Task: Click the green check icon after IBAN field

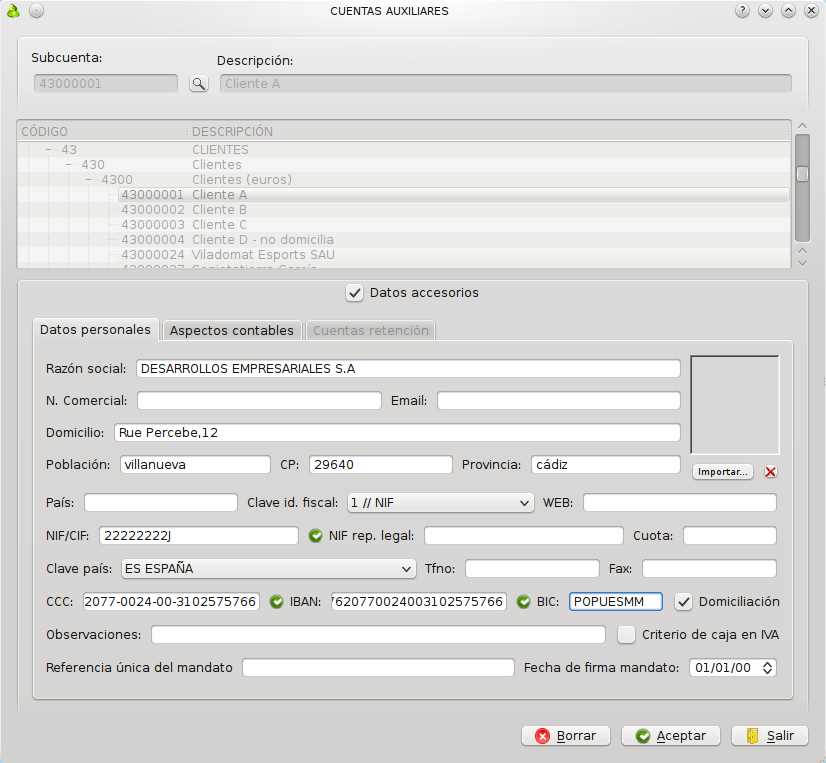Action: (x=523, y=602)
